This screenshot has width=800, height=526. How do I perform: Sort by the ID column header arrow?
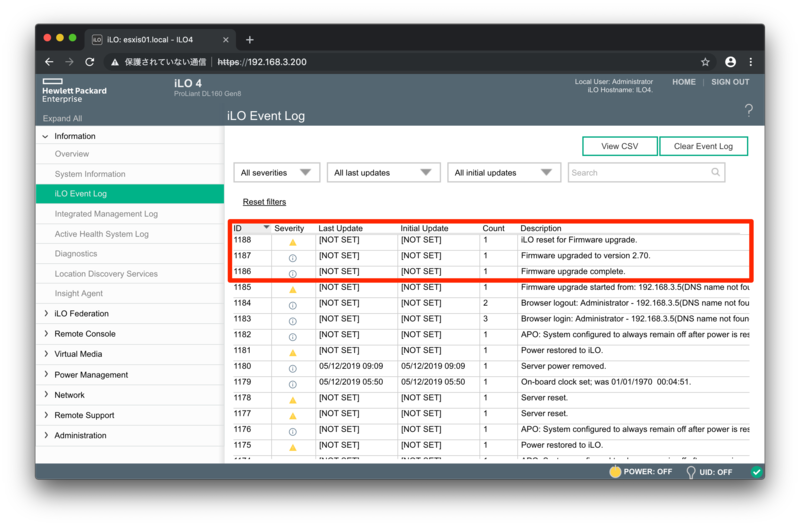266,227
